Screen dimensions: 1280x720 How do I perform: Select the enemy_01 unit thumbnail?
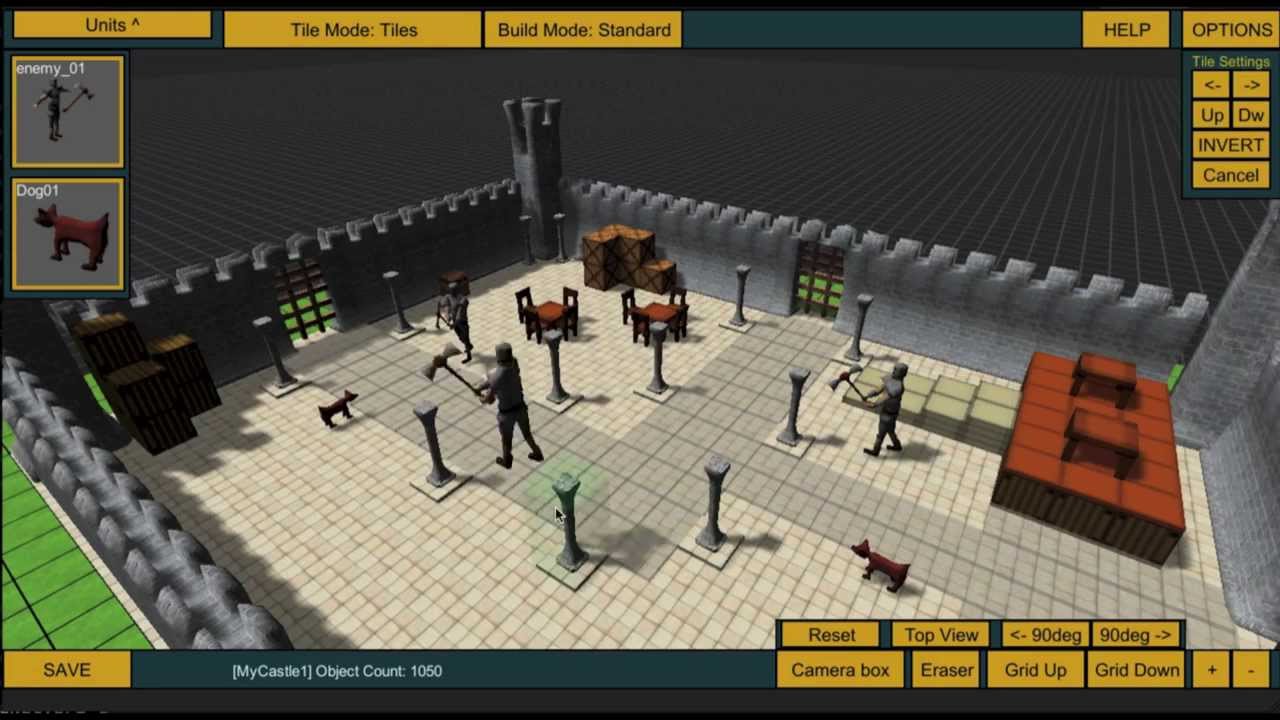click(68, 112)
